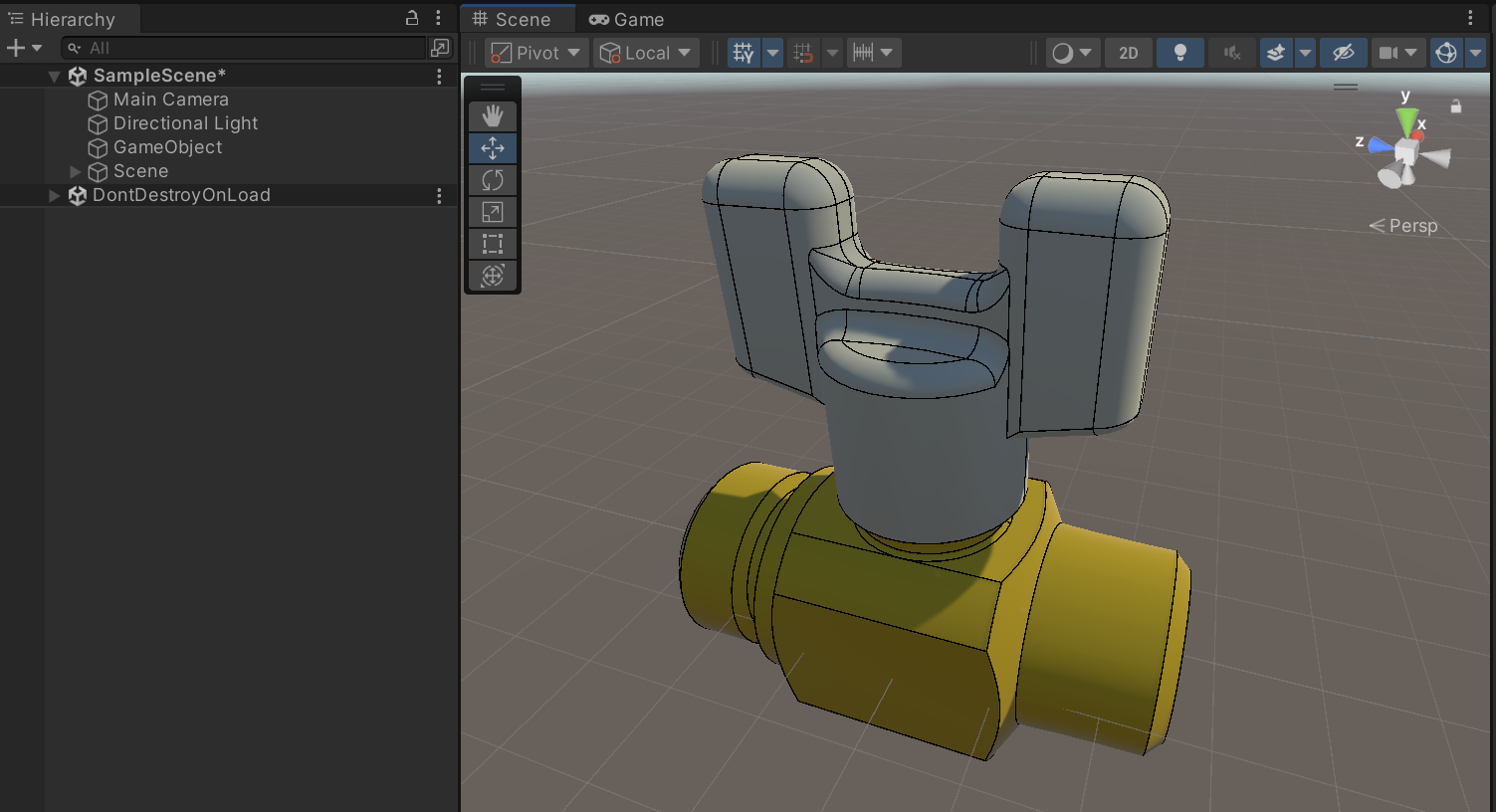The image size is (1496, 812).
Task: Open the Pivot handle position dropdown
Action: coord(535,53)
